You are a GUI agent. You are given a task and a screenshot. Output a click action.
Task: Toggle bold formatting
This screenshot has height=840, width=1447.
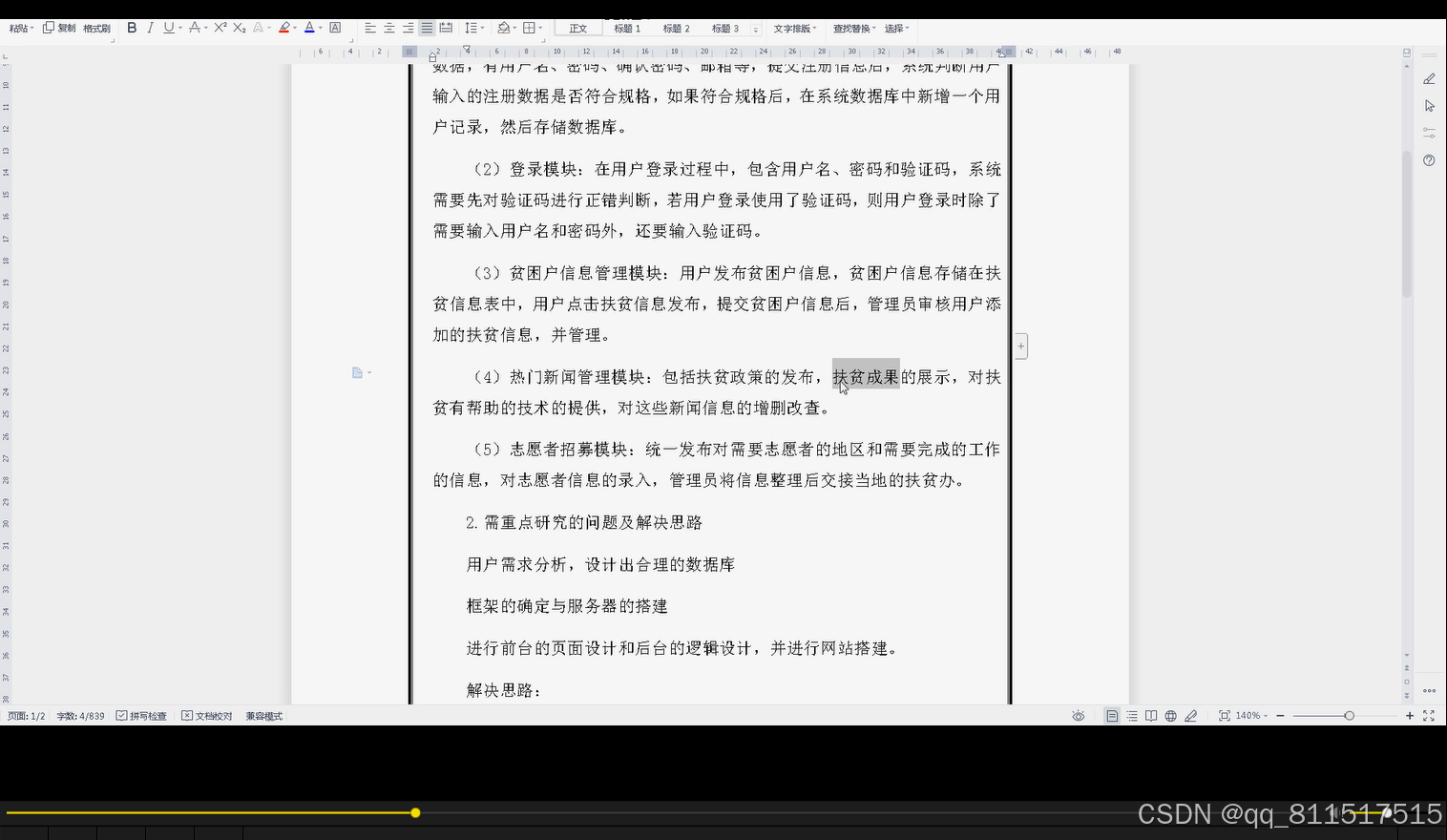point(132,28)
